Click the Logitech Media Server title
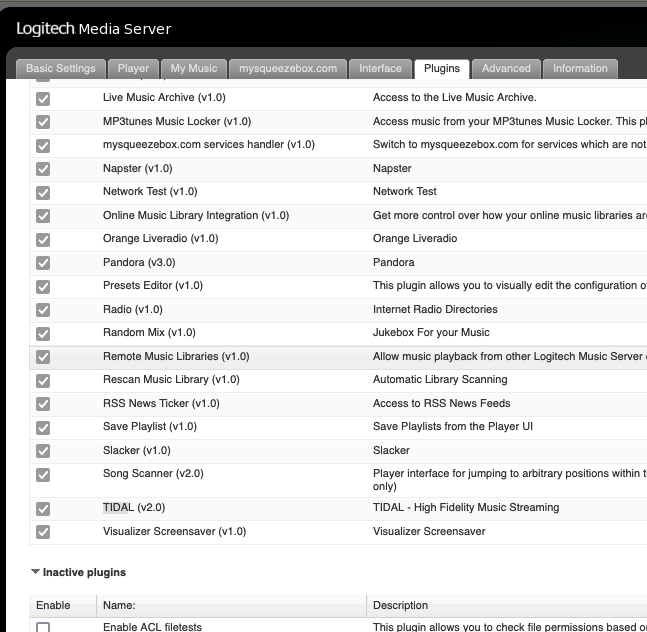This screenshot has height=632, width=647. click(94, 29)
